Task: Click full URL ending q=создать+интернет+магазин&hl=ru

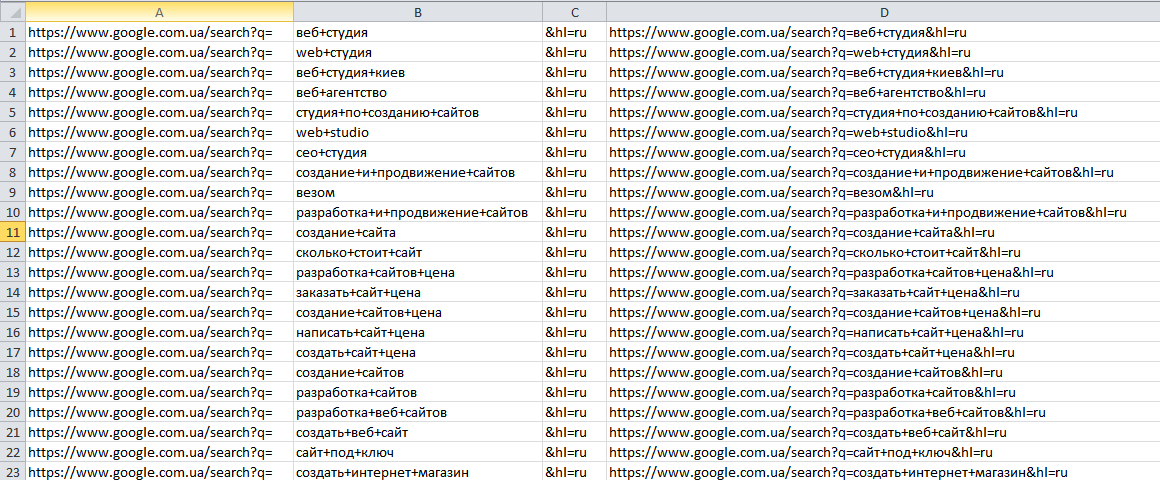Action: (883, 472)
